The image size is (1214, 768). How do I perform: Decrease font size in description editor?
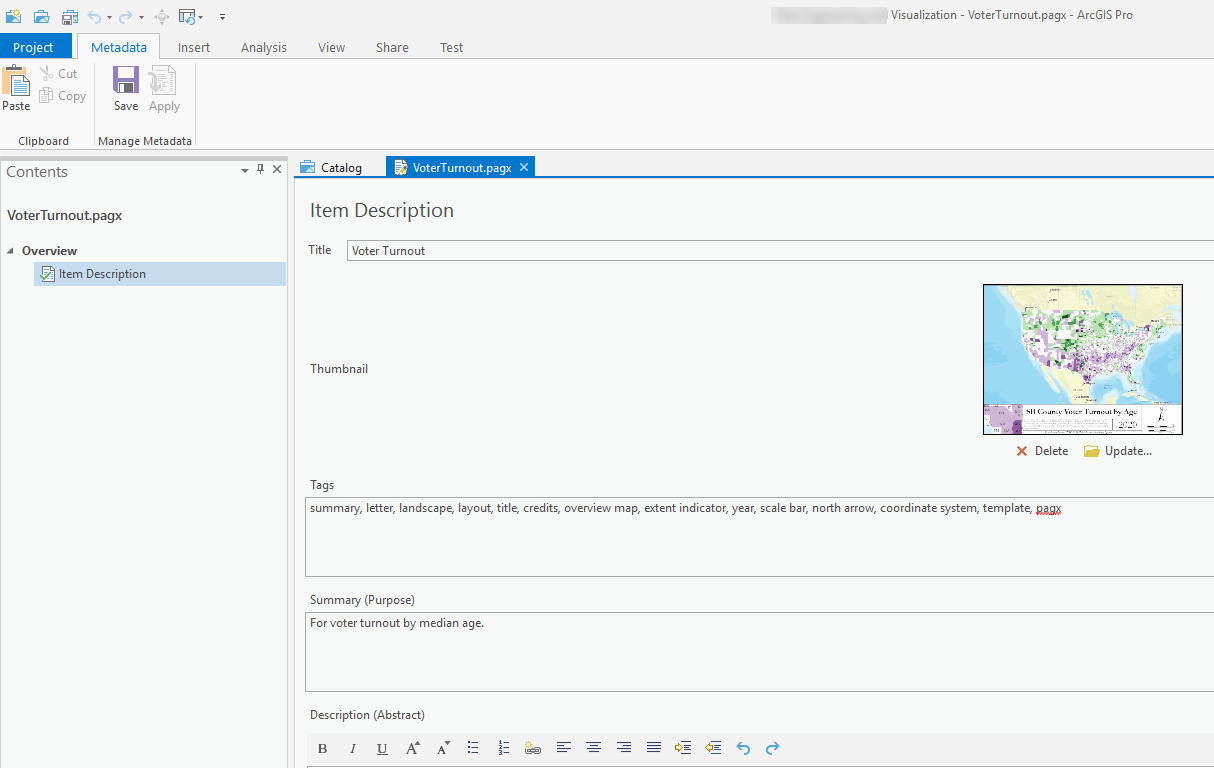point(443,748)
